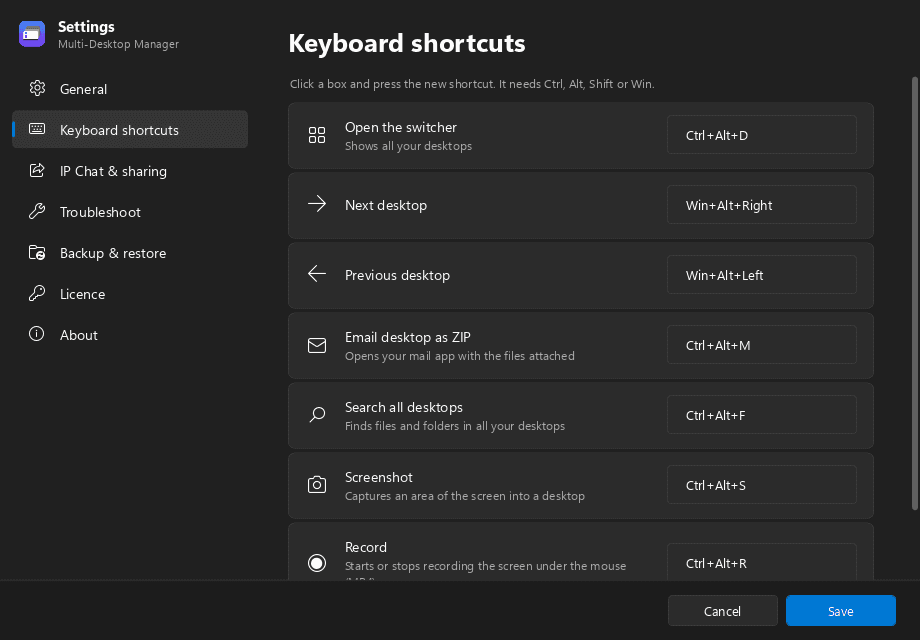This screenshot has width=920, height=640.
Task: Edit the Email desktop as ZIP shortcut box
Action: coord(762,346)
